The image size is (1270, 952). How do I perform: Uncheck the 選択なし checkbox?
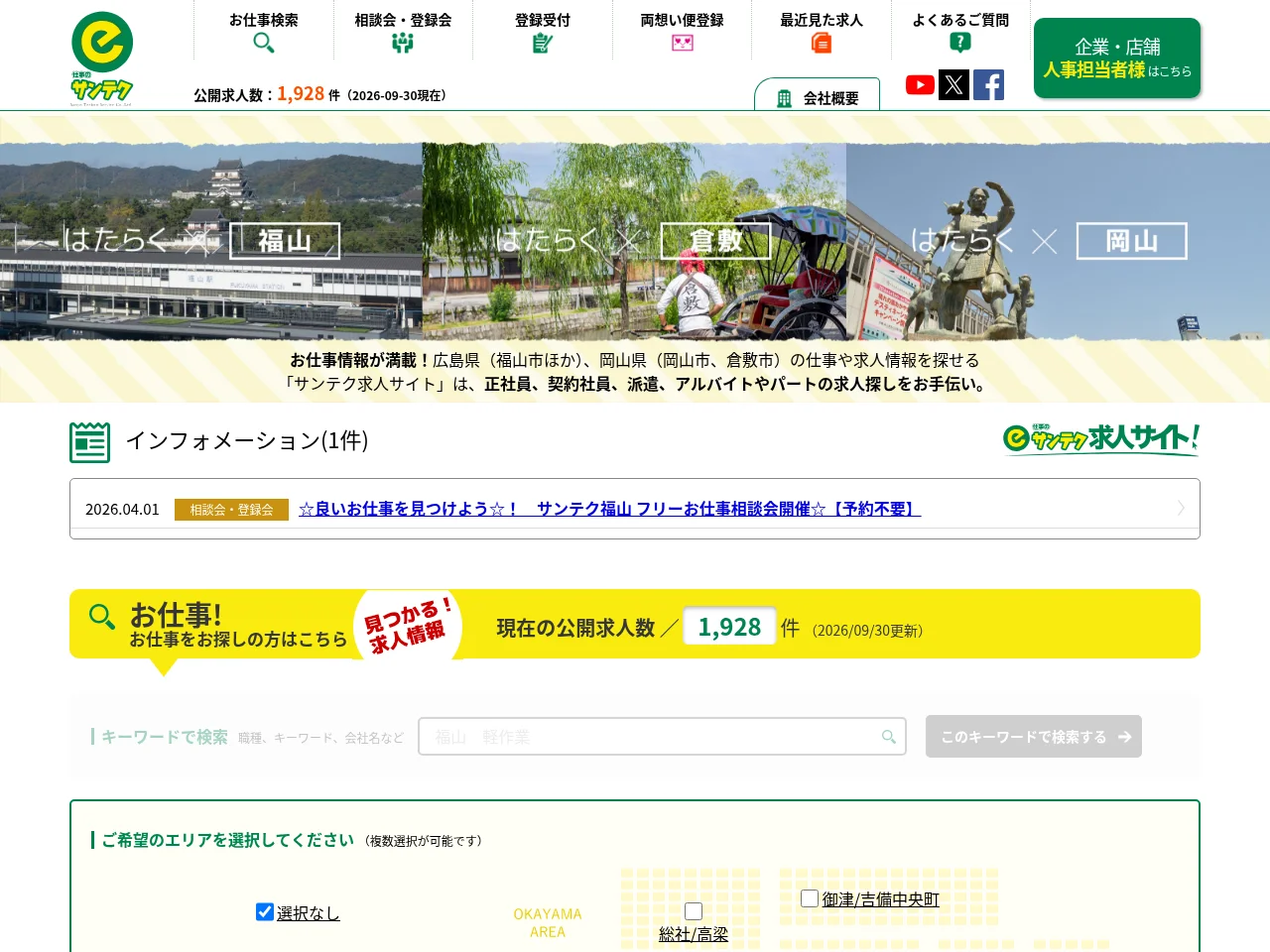tap(265, 911)
